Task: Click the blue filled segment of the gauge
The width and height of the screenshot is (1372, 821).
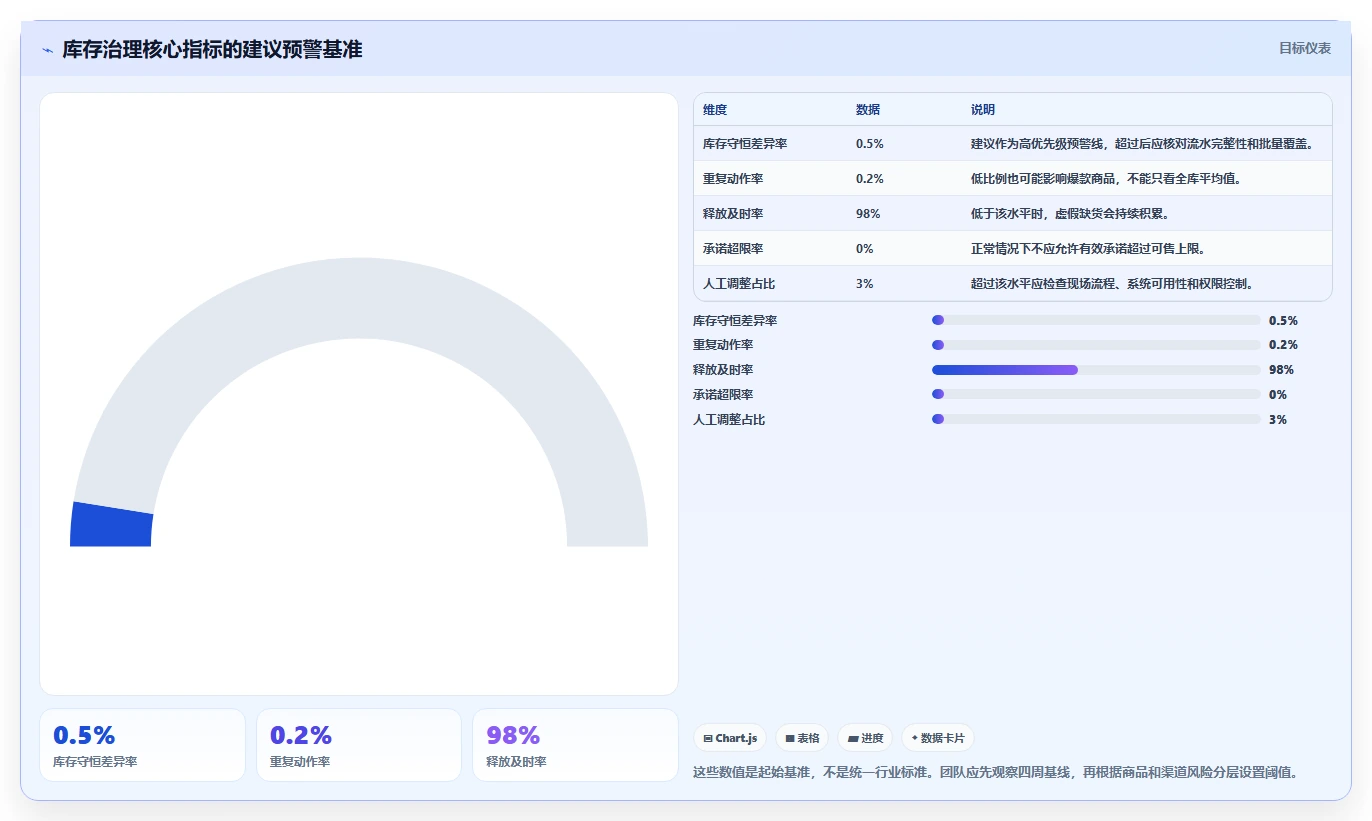Action: click(111, 524)
